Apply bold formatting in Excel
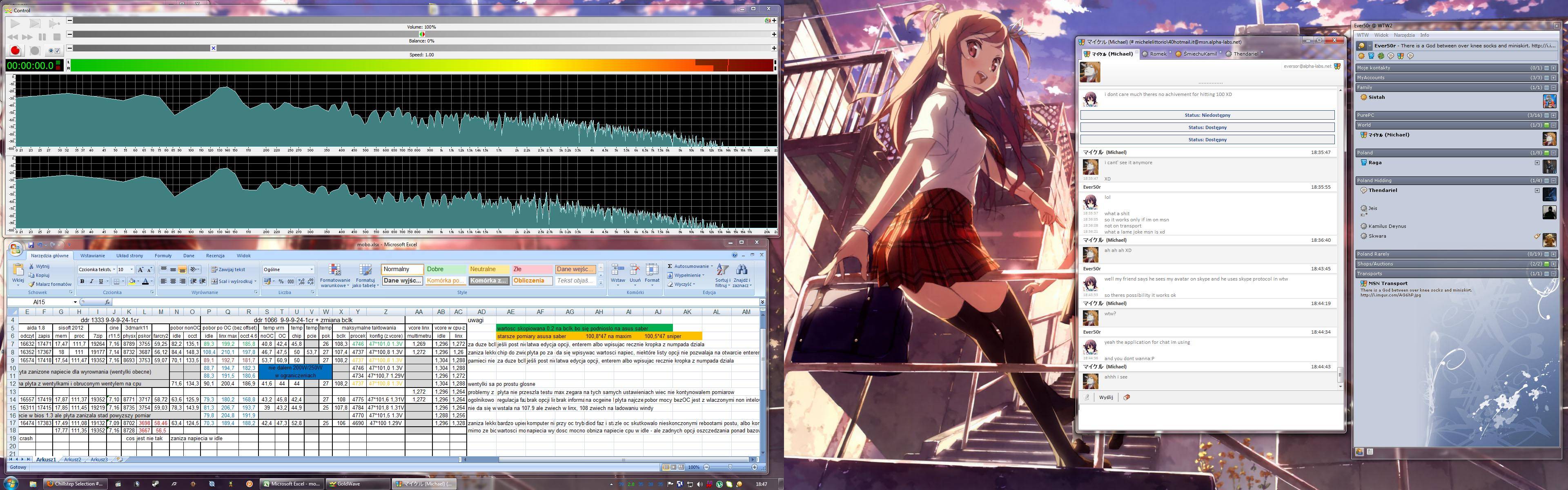Viewport: 1568px width, 490px height. 82,281
